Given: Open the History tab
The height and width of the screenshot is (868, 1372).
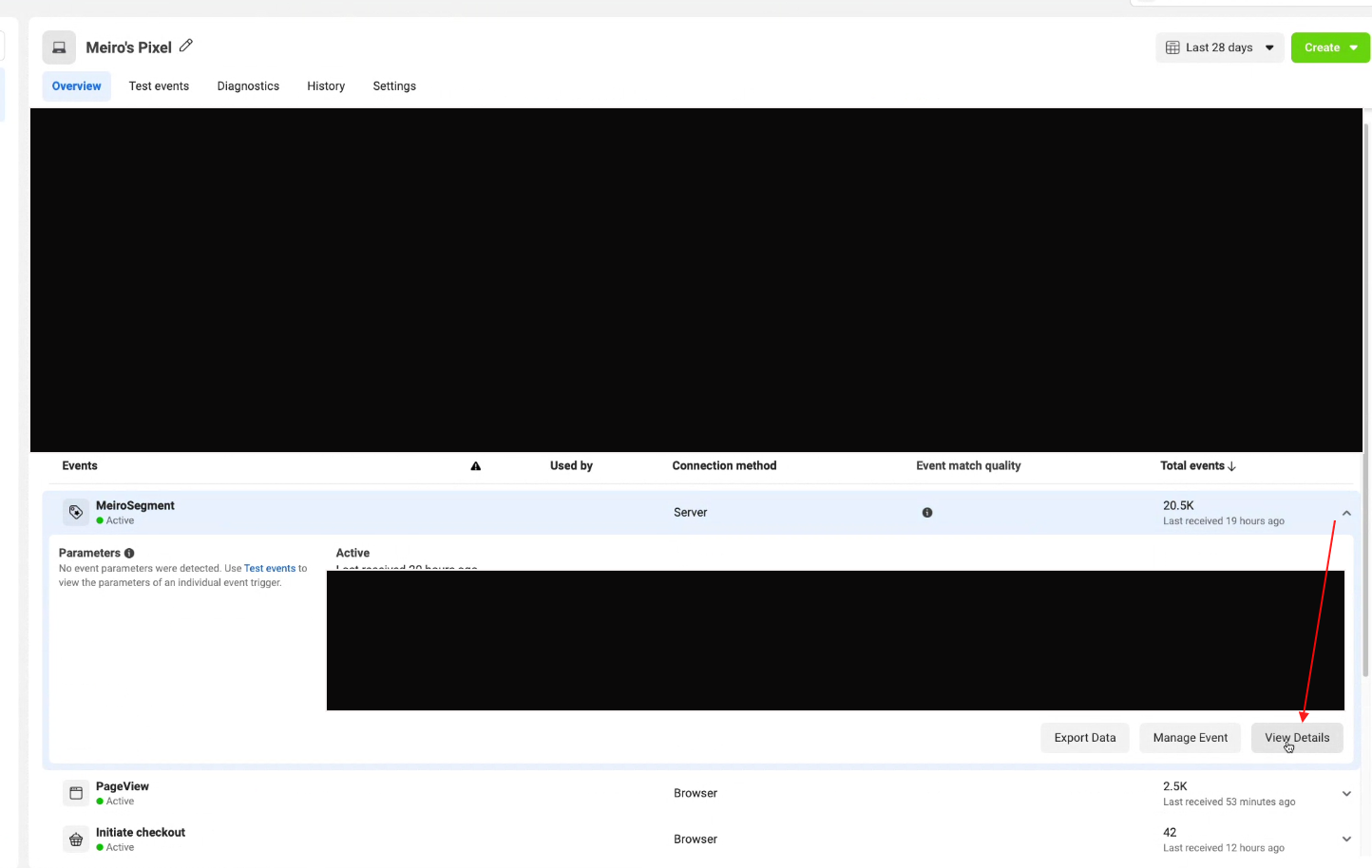Looking at the screenshot, I should pyautogui.click(x=326, y=86).
